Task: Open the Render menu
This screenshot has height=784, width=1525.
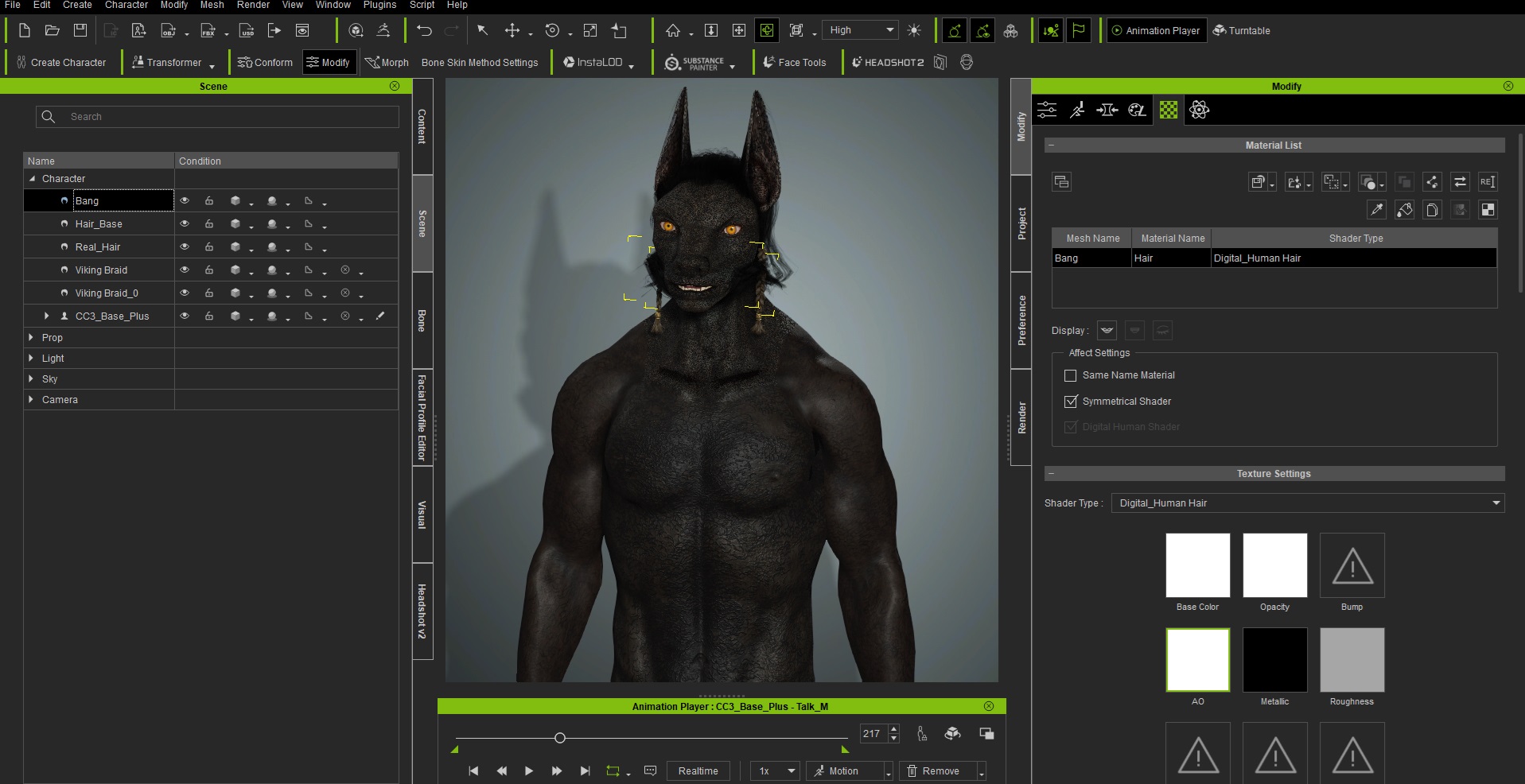Action: (x=253, y=5)
